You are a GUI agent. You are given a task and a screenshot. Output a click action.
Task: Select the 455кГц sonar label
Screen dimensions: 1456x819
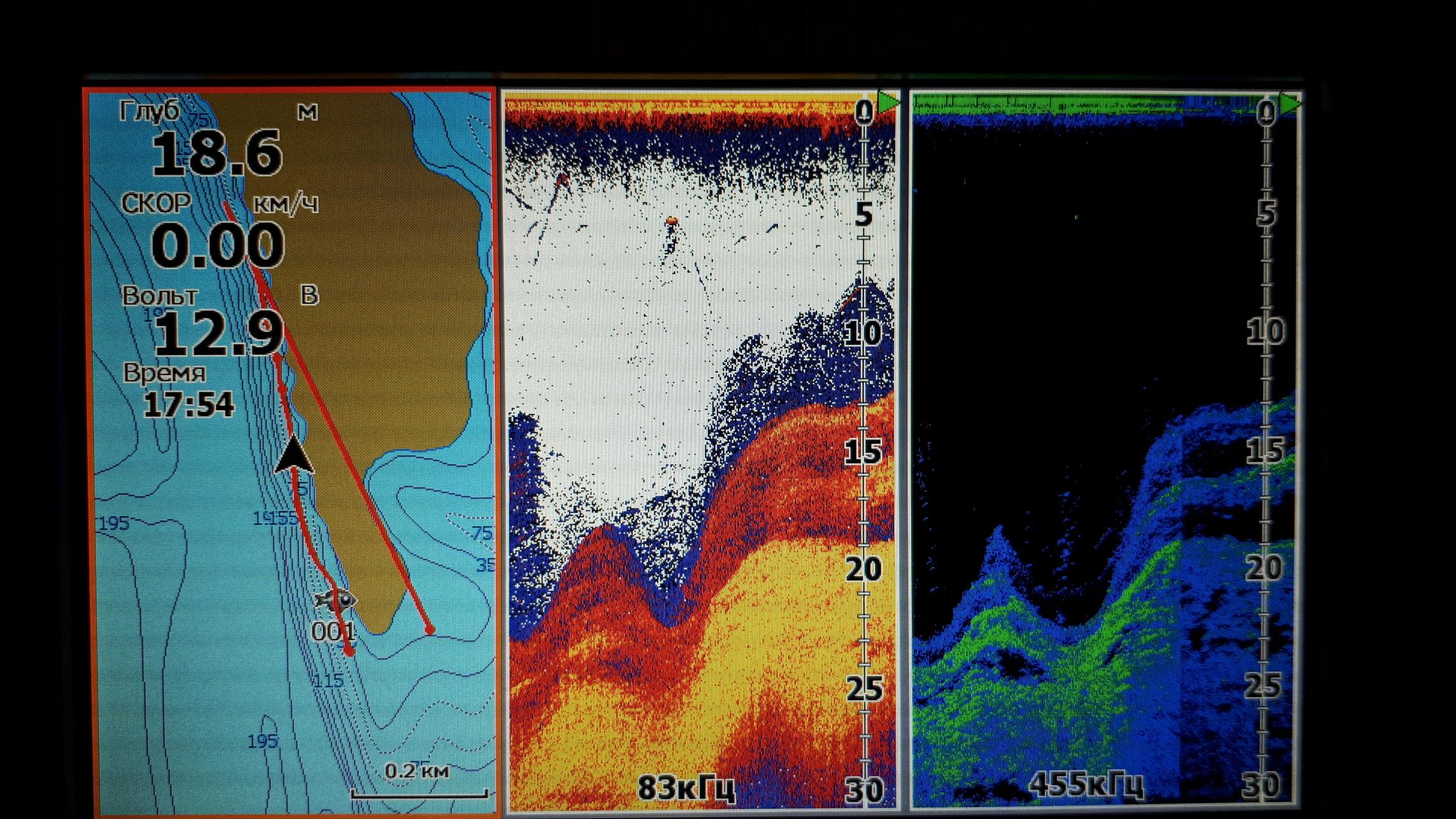(x=1085, y=785)
